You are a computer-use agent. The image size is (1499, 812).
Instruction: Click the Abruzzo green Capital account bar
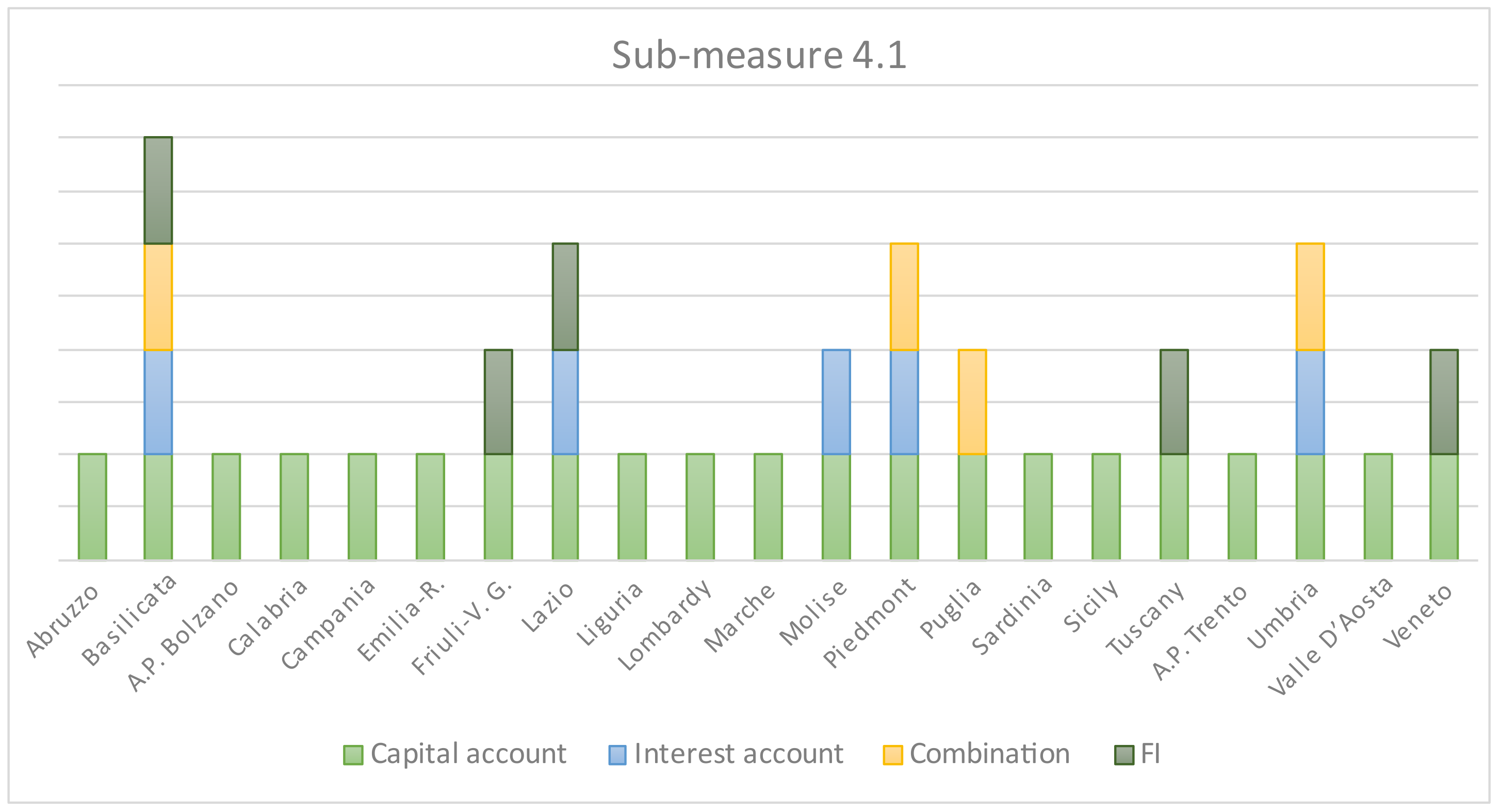coord(92,506)
